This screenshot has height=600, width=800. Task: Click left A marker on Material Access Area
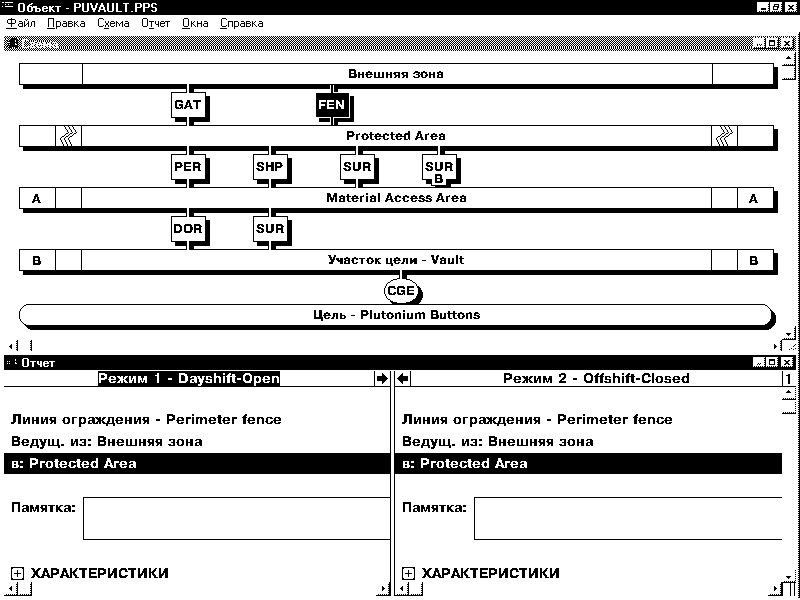pos(37,198)
